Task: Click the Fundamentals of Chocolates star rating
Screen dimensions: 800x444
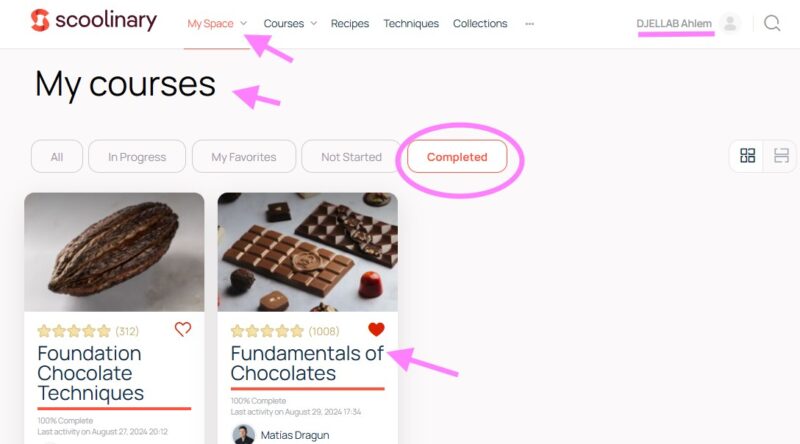Action: pos(267,331)
